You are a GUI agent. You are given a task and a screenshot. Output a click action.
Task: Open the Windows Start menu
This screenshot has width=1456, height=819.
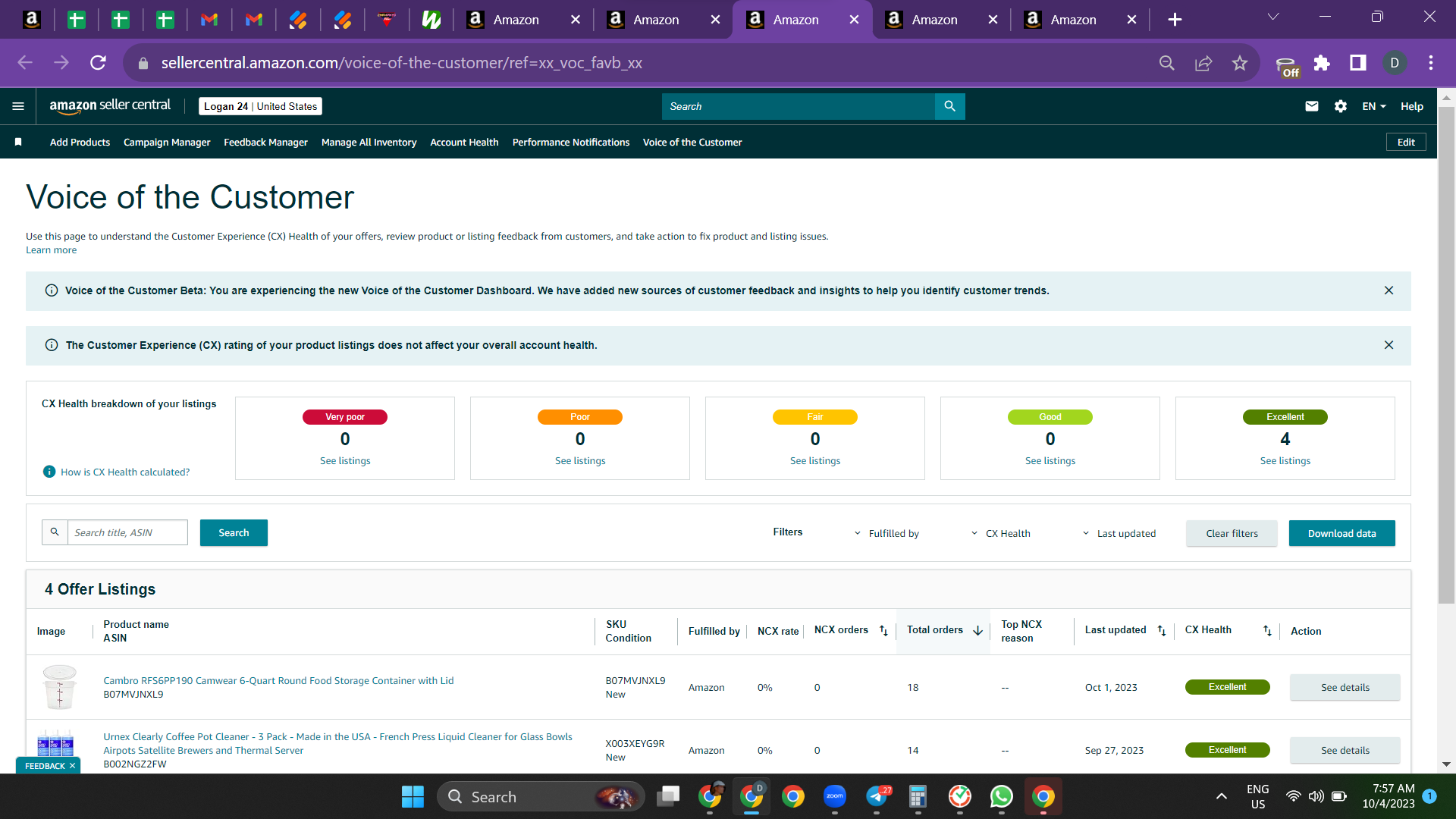coord(413,796)
